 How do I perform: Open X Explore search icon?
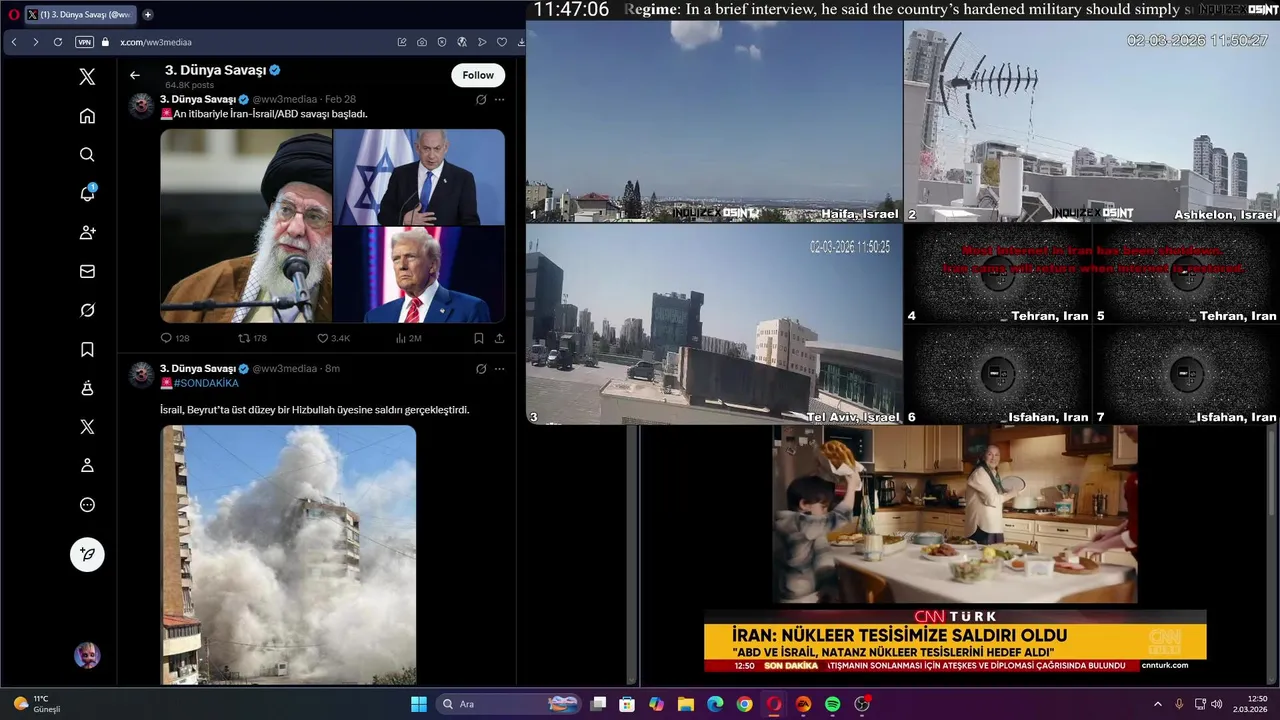[x=87, y=154]
